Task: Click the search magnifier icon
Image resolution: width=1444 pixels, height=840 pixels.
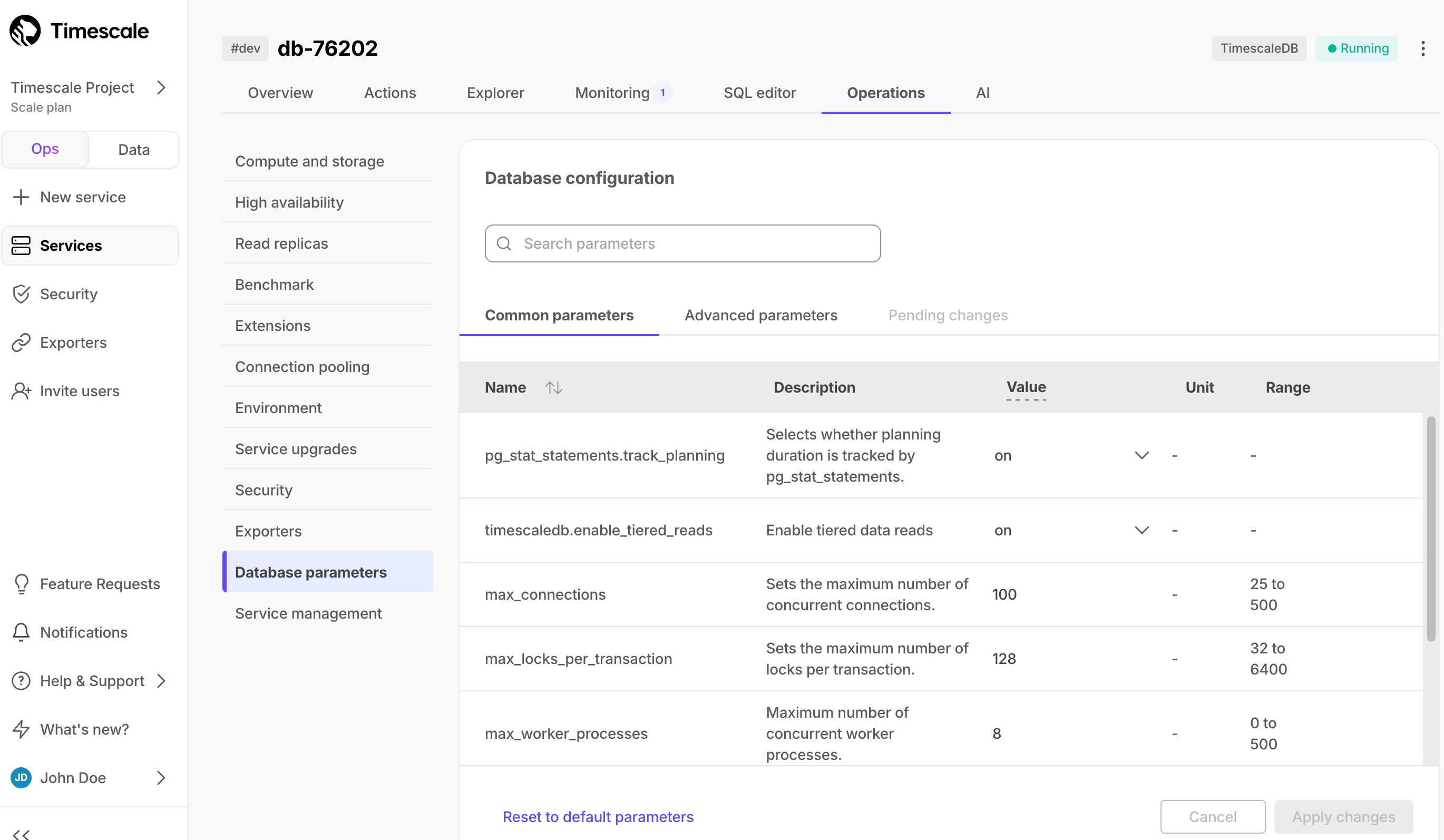Action: (x=504, y=243)
